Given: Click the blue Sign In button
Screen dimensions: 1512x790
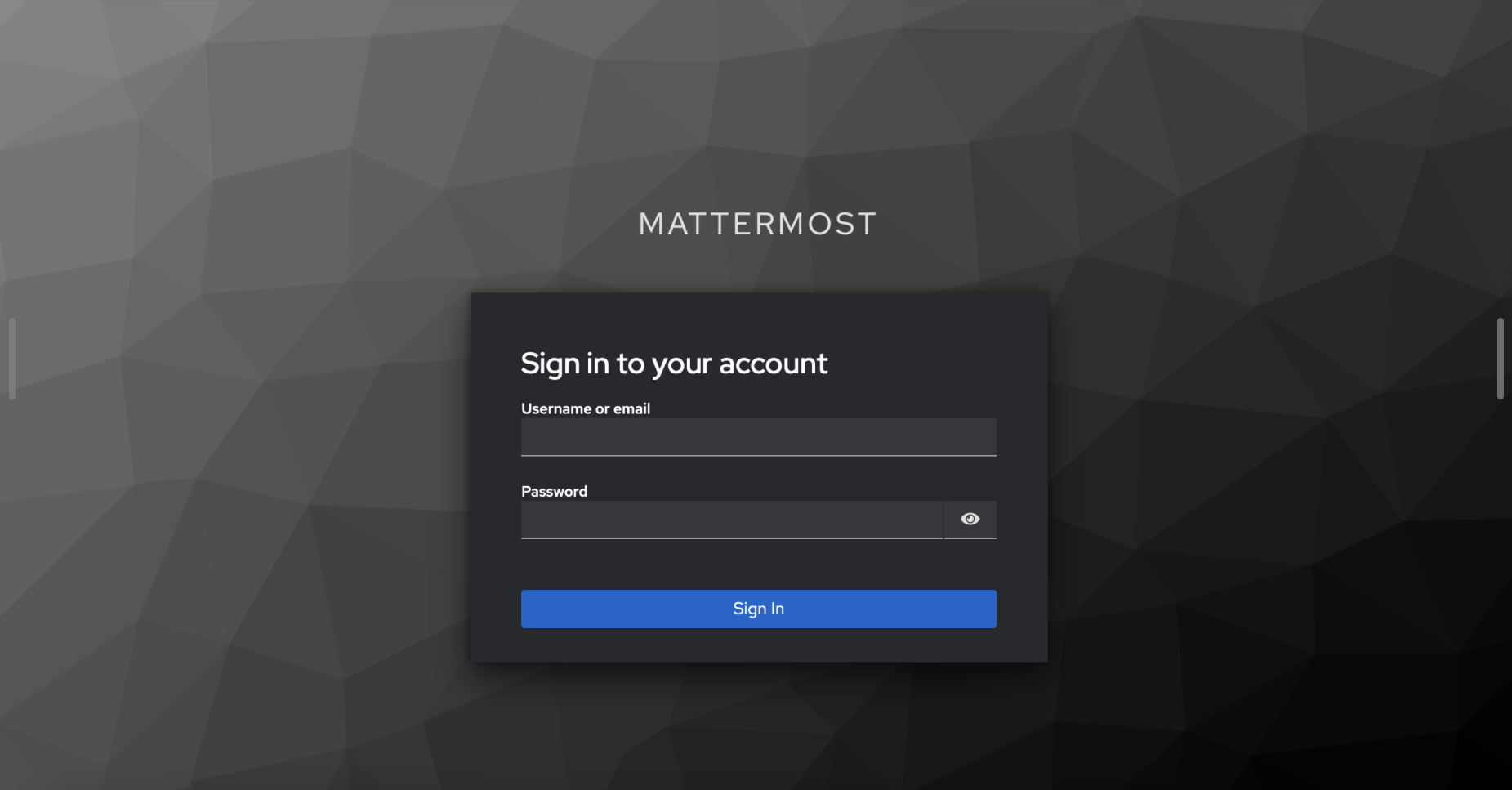Looking at the screenshot, I should [758, 609].
